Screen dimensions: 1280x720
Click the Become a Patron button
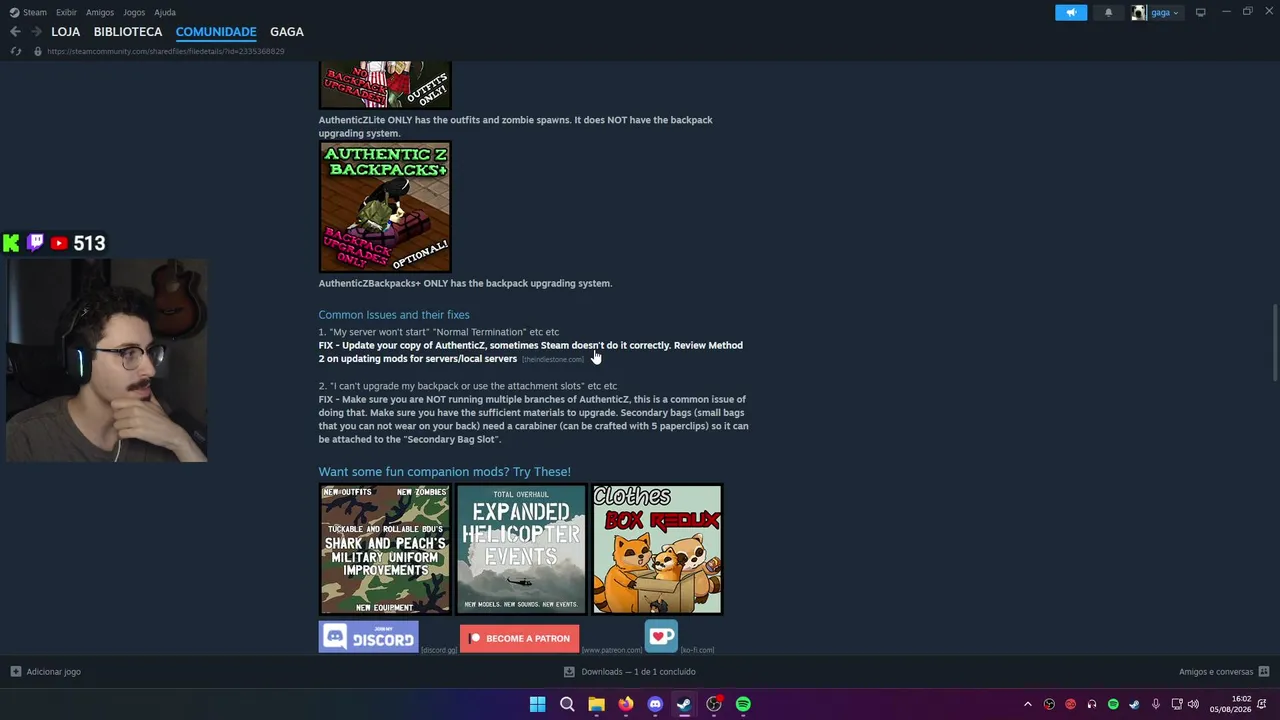(519, 638)
